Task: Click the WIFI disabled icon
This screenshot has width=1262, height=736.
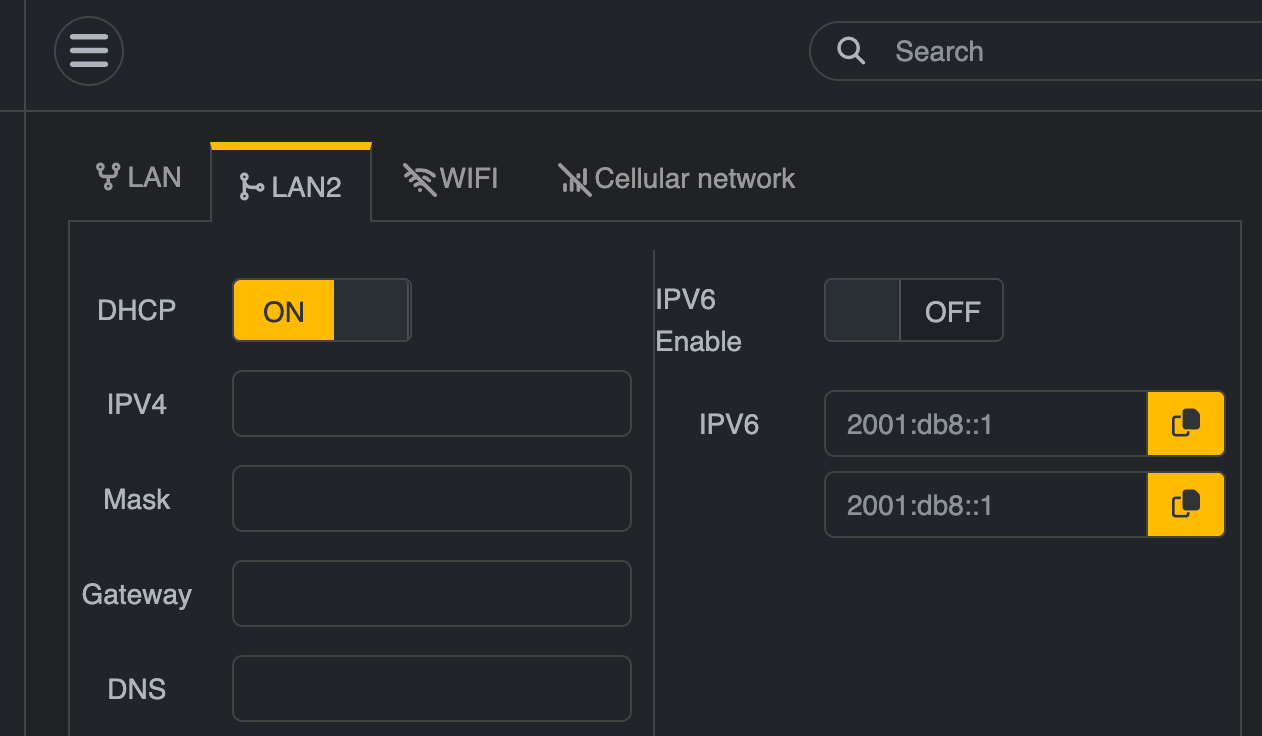Action: pyautogui.click(x=419, y=179)
